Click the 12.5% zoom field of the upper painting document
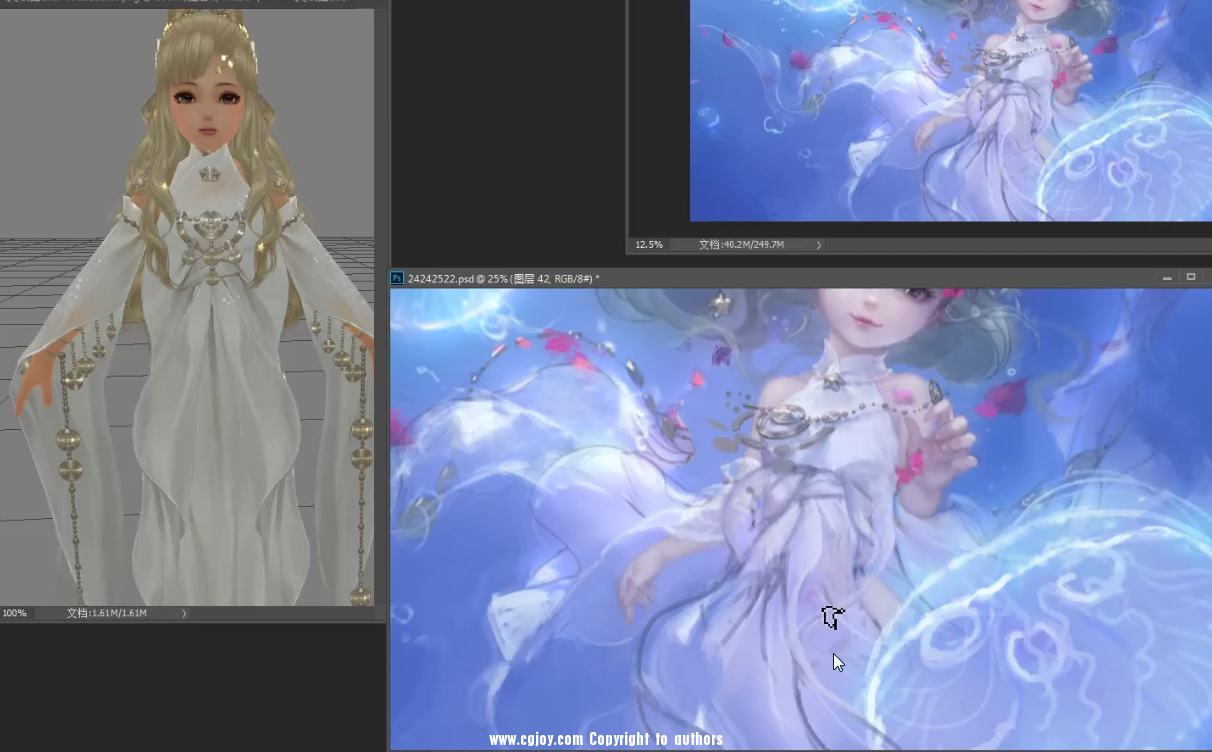The height and width of the screenshot is (752, 1212). pos(651,245)
